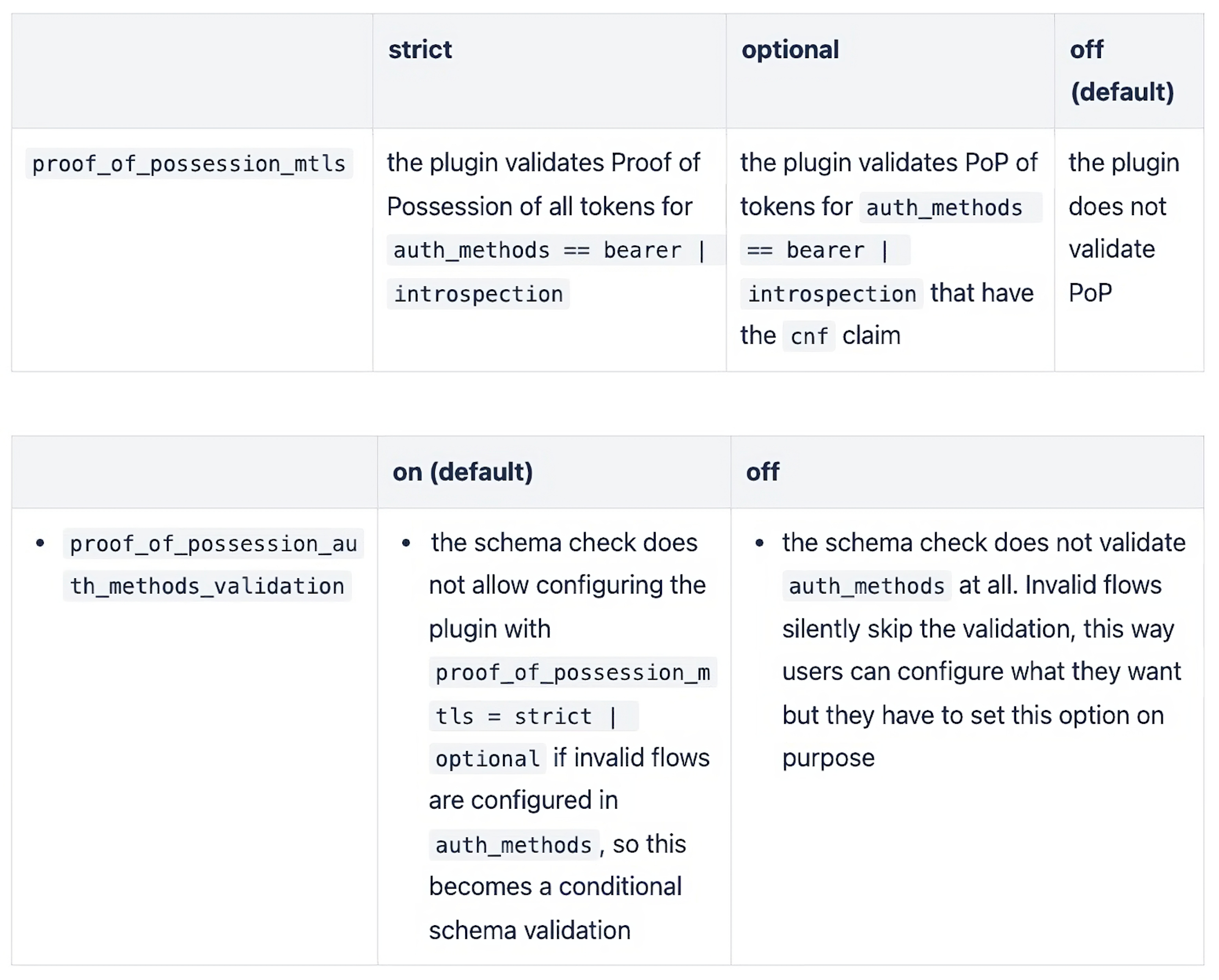Click "auth_methods == bearer |" code in strict column
This screenshot has height=980, width=1219.
[549, 250]
